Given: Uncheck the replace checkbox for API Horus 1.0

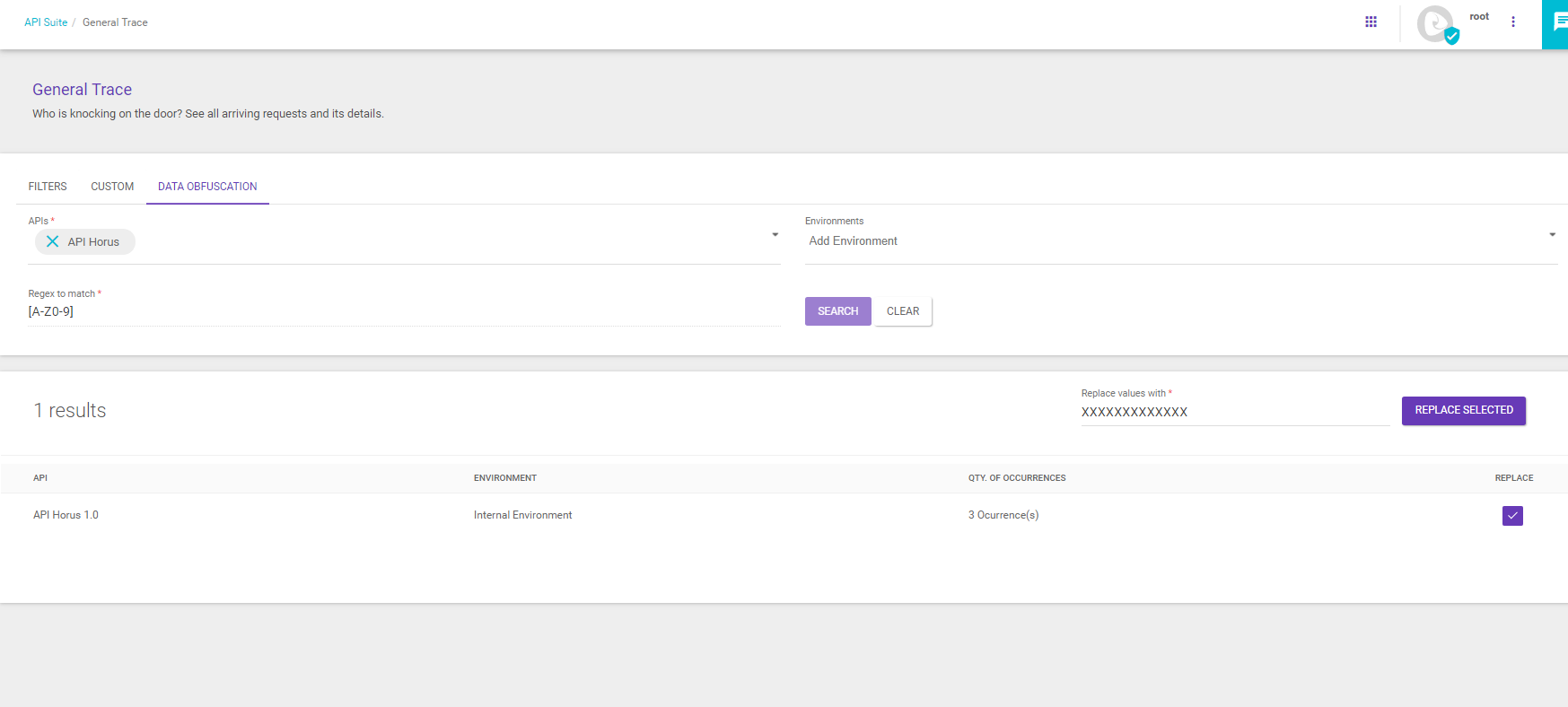Looking at the screenshot, I should (x=1512, y=516).
